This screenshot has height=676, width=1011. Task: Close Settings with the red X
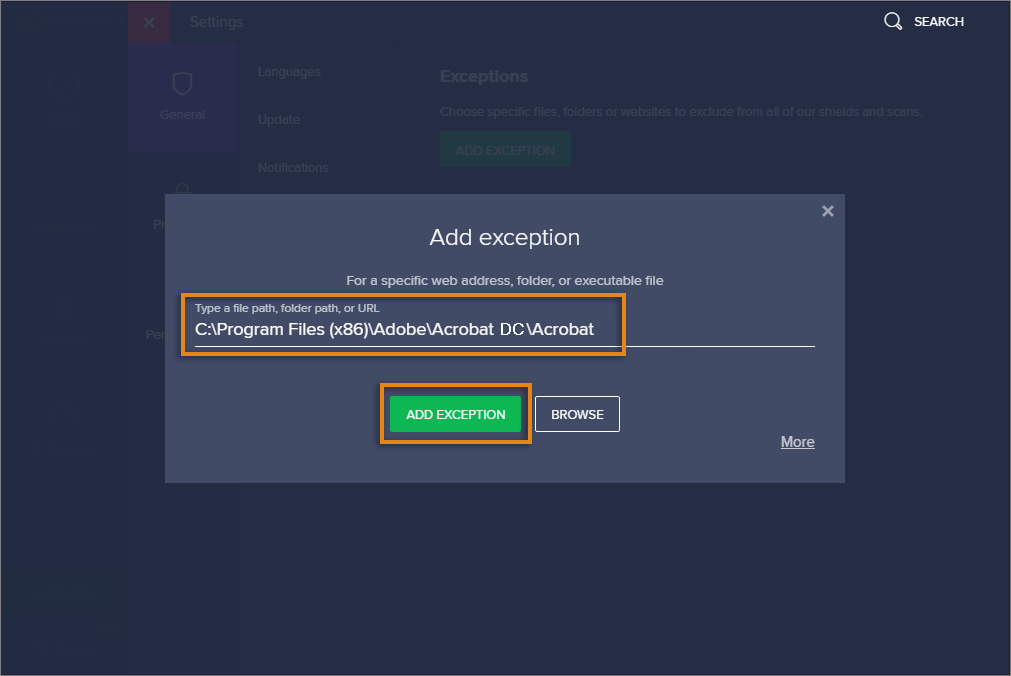pyautogui.click(x=149, y=22)
